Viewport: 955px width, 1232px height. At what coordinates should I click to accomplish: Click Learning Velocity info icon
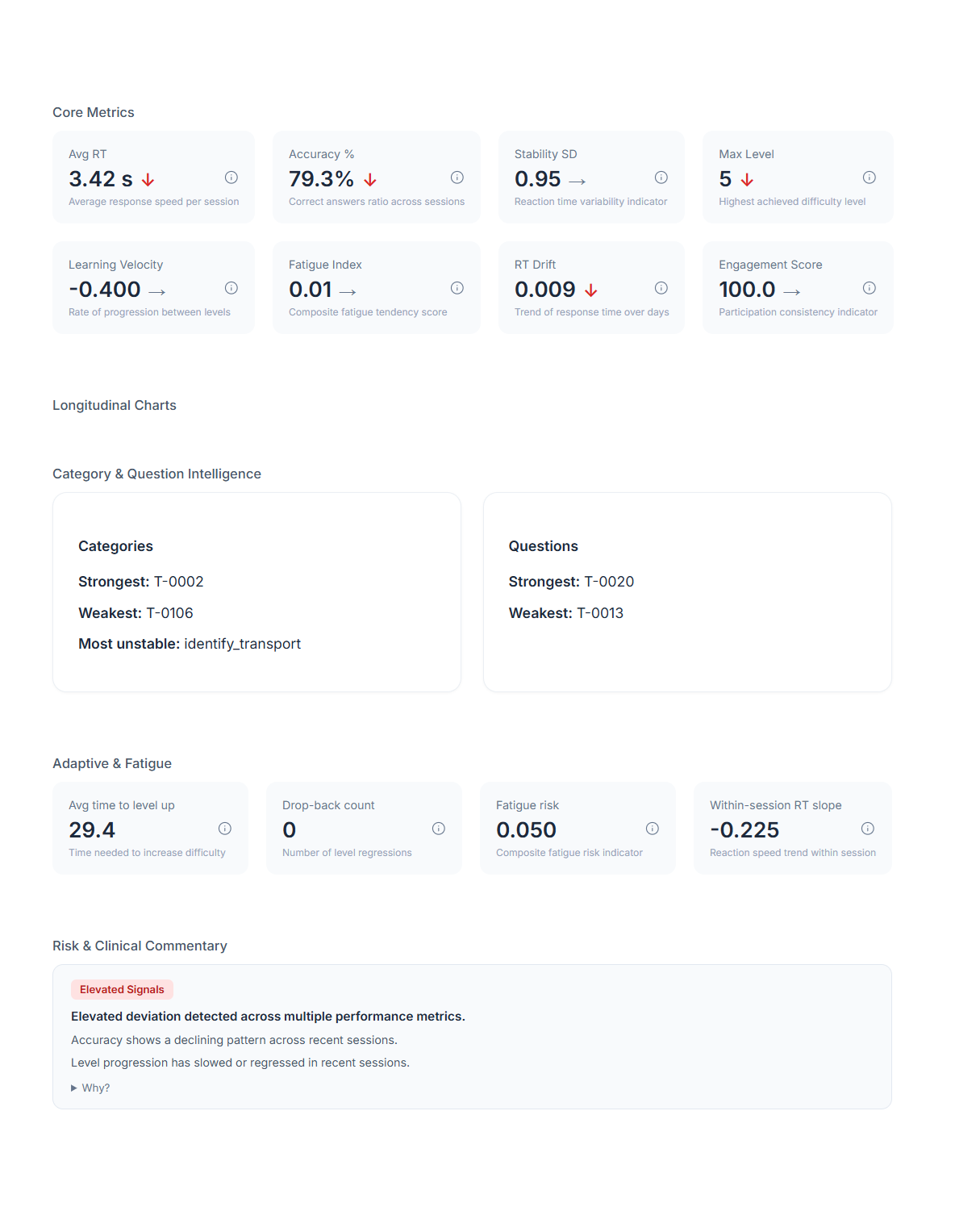pyautogui.click(x=231, y=288)
